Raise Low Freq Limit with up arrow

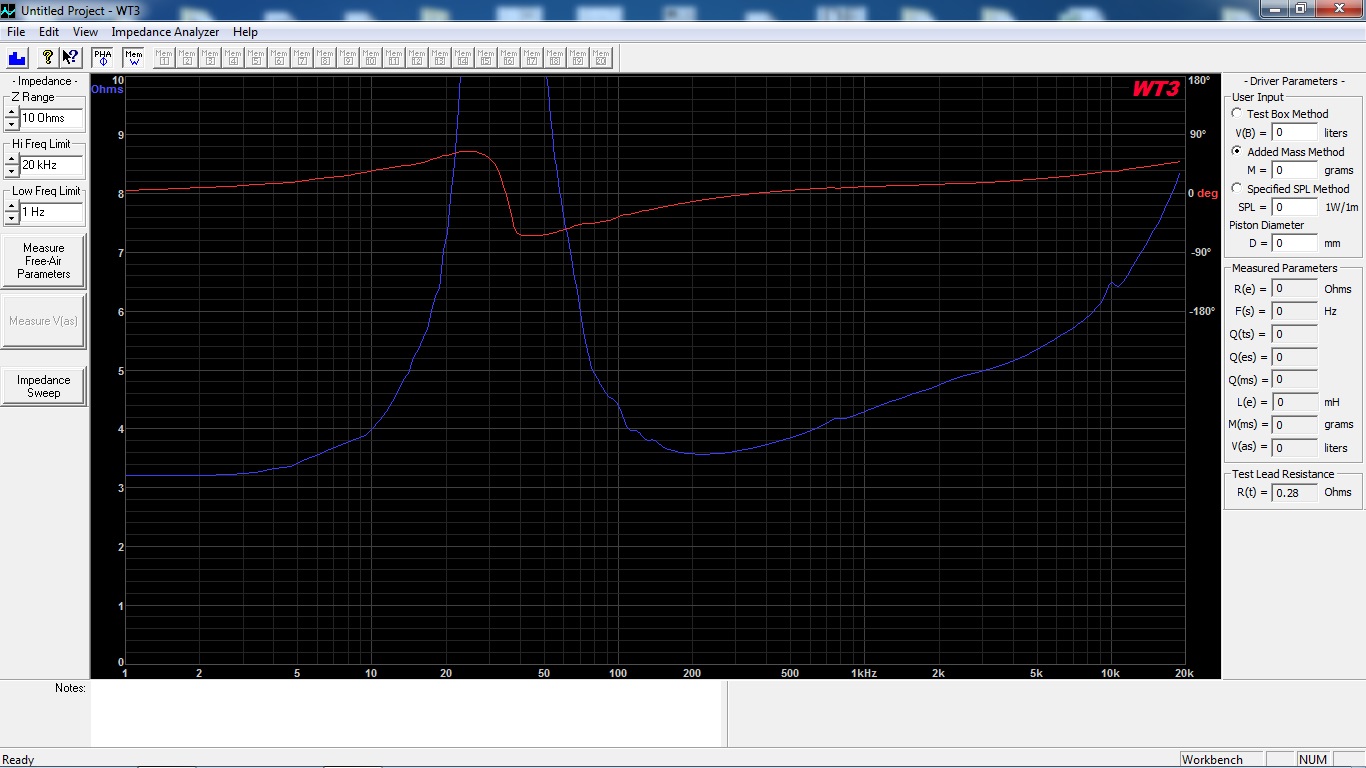point(12,207)
